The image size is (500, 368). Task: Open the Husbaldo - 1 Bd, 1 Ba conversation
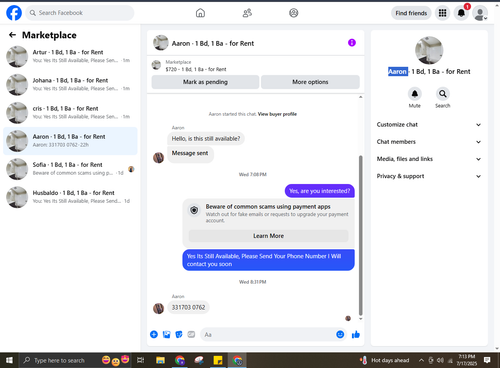pyautogui.click(x=70, y=197)
